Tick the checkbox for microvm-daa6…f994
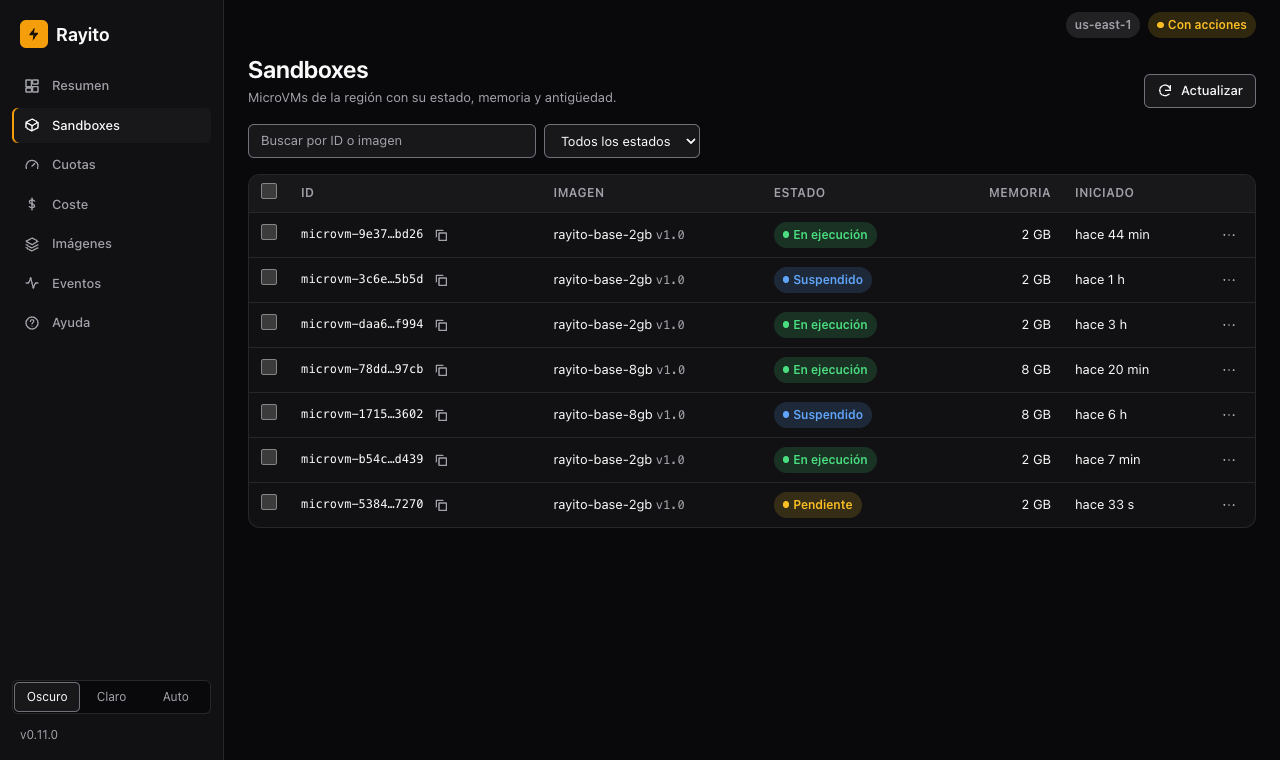 [269, 322]
